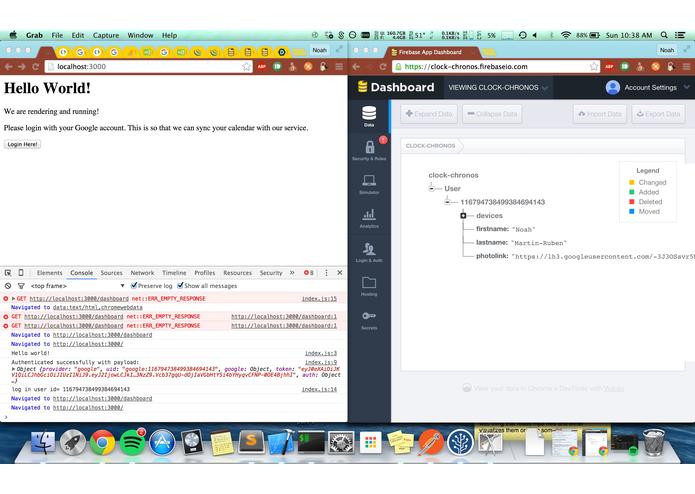Click the clock-chronos.firebaseio.com address bar
The image size is (695, 494).
tap(496, 66)
